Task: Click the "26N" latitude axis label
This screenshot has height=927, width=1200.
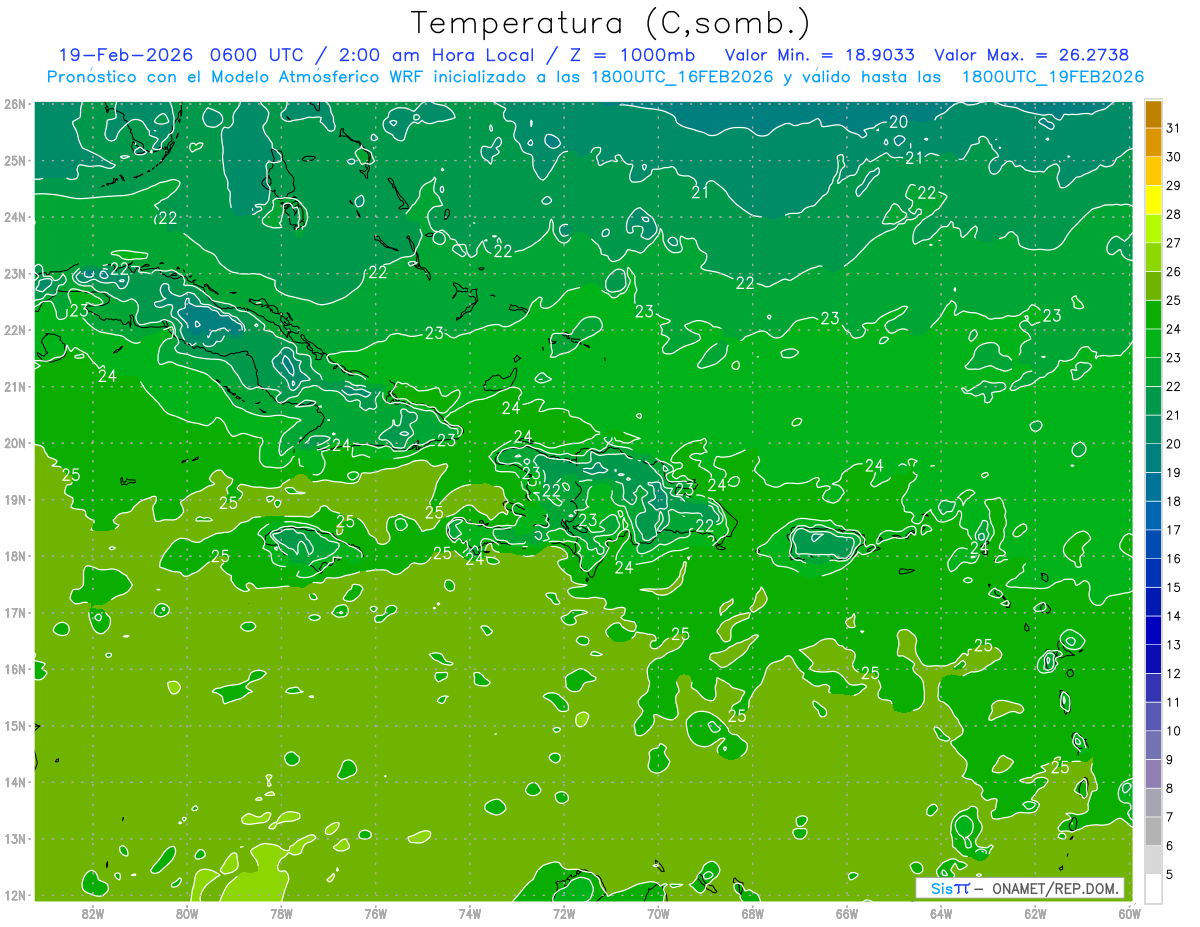Action: pyautogui.click(x=15, y=104)
